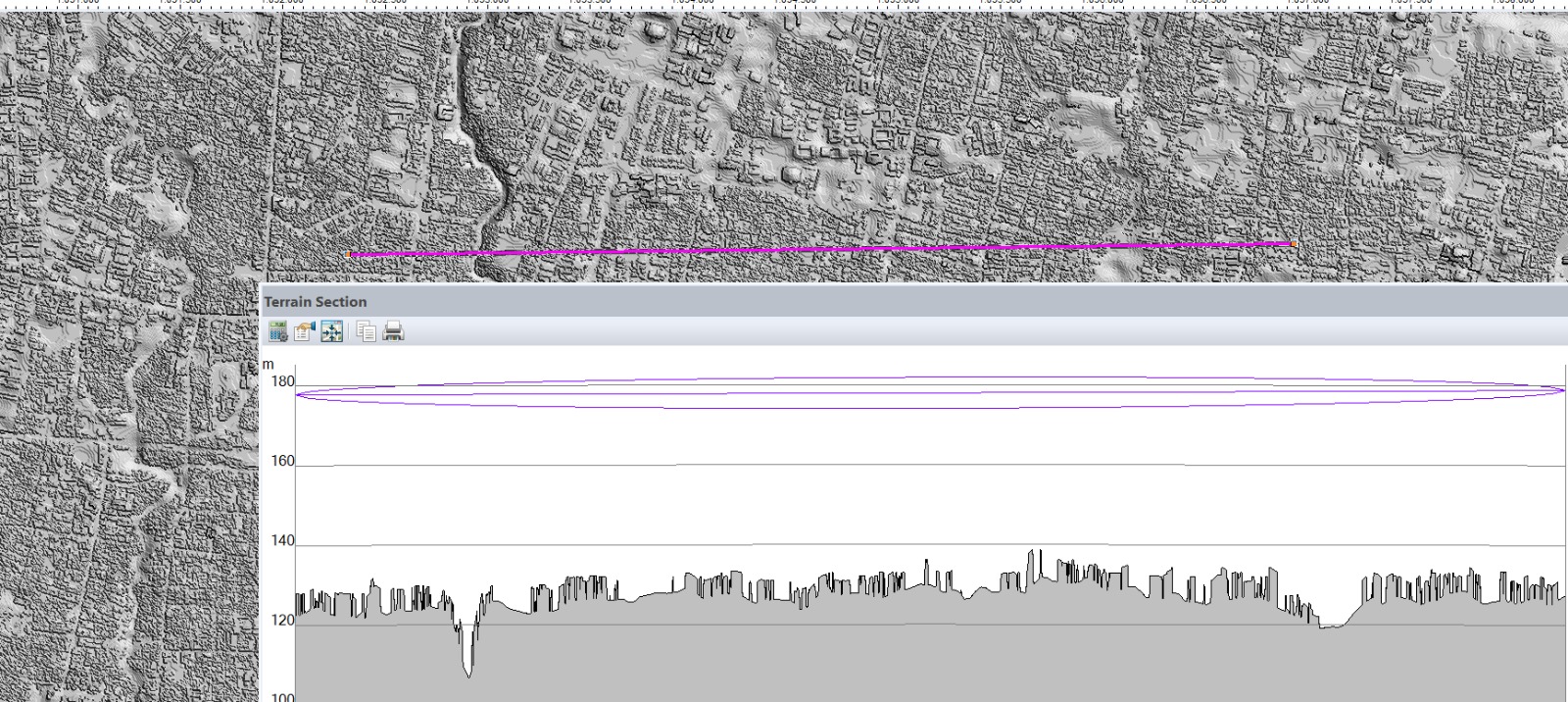Click the horizontal coordinate ruler at top
Screen dimensions: 1568x702
pos(784,4)
